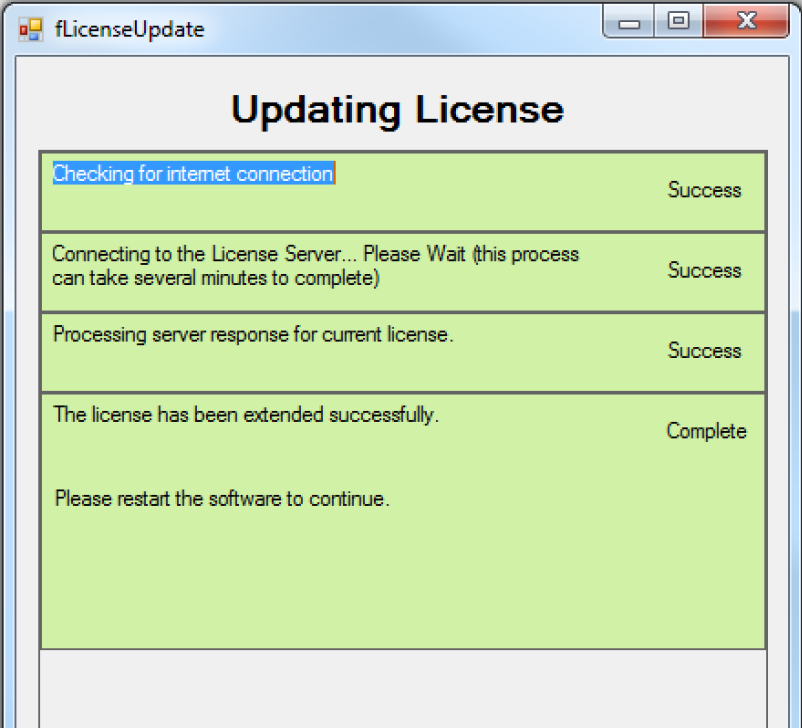Maximize the fLicenseUpdate window

click(x=678, y=21)
